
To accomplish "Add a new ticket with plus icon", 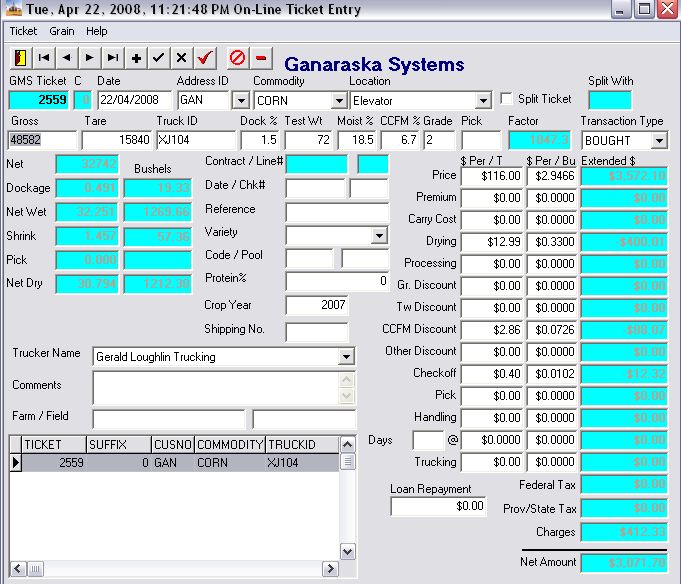I will pyautogui.click(x=136, y=58).
